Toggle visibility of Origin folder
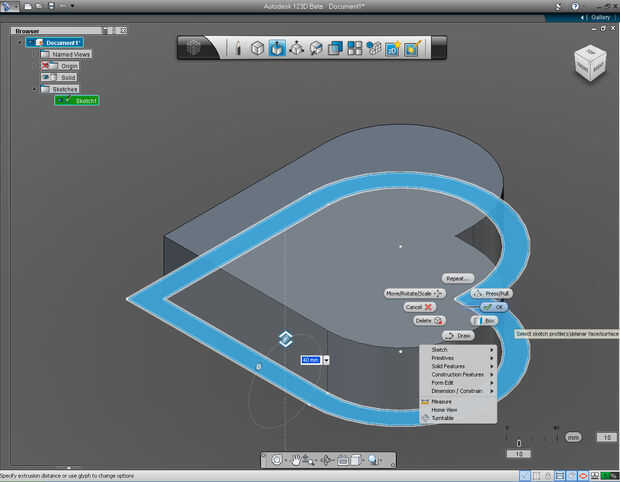Image resolution: width=620 pixels, height=482 pixels. [46, 65]
